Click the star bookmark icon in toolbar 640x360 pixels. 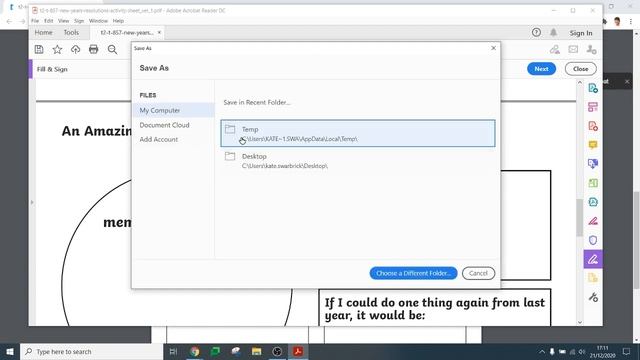(57, 49)
